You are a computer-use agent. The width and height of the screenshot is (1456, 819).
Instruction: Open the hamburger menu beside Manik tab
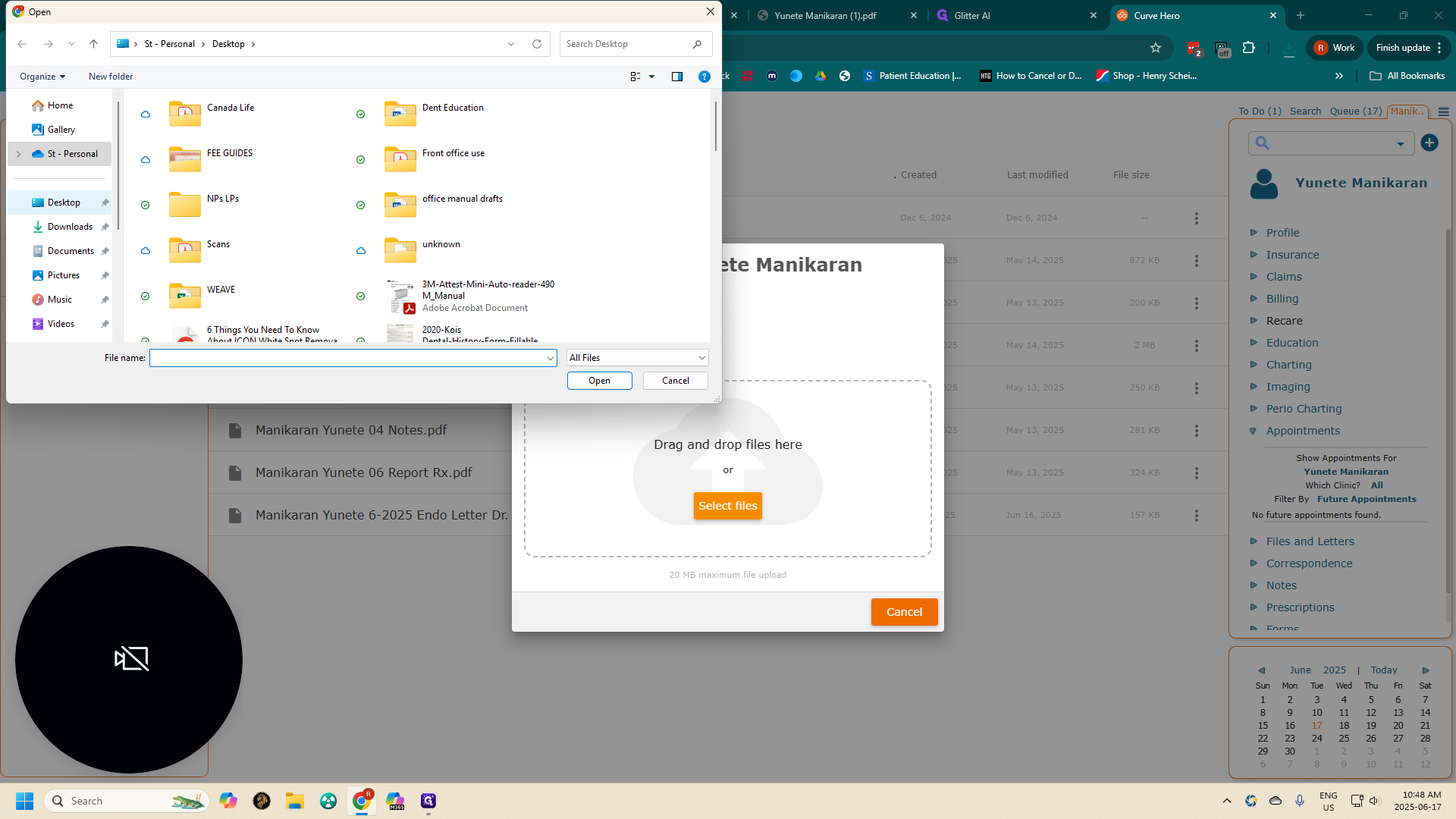click(1444, 111)
